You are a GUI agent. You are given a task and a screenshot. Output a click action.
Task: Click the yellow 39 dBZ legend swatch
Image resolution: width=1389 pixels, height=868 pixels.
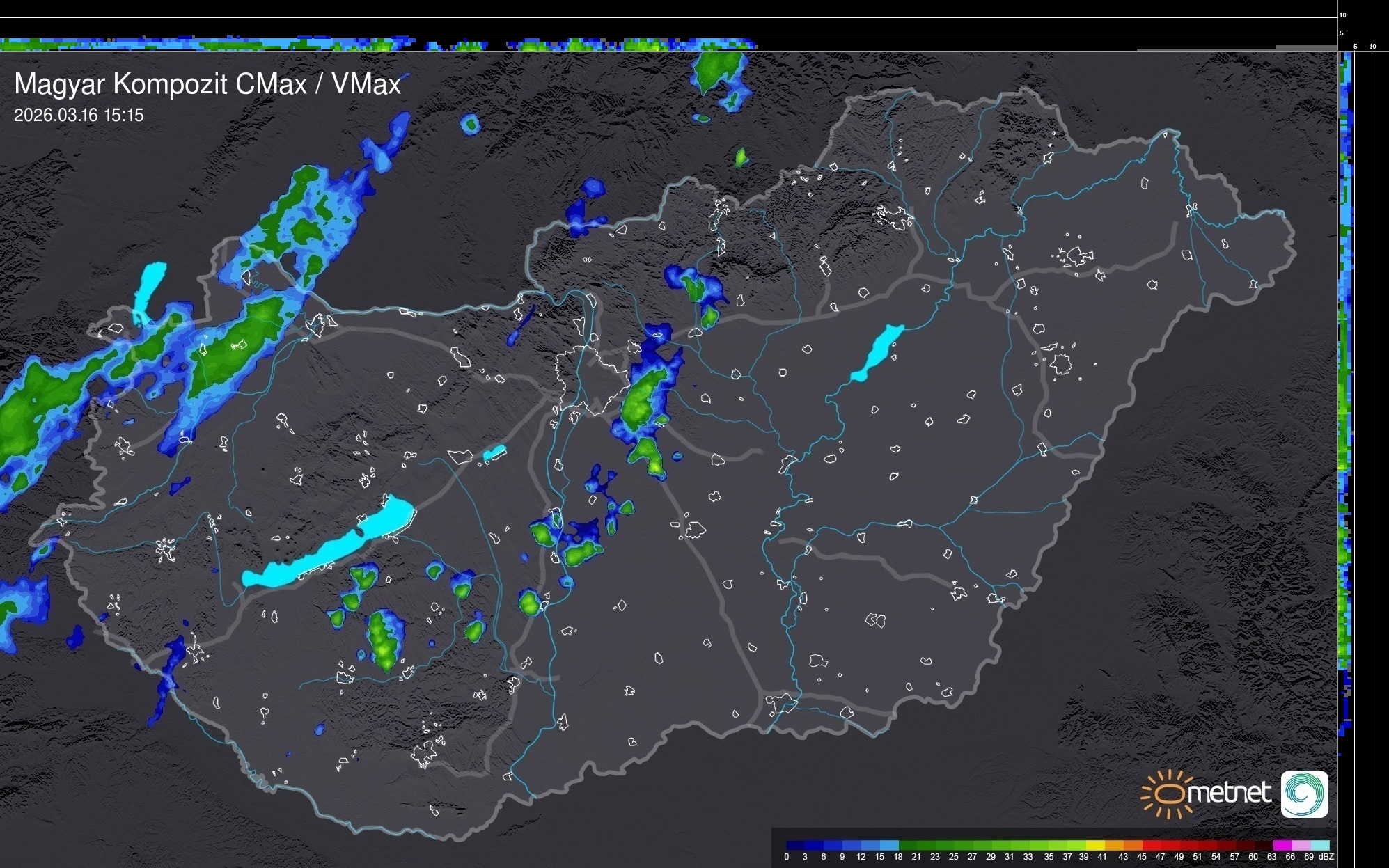(x=1095, y=845)
